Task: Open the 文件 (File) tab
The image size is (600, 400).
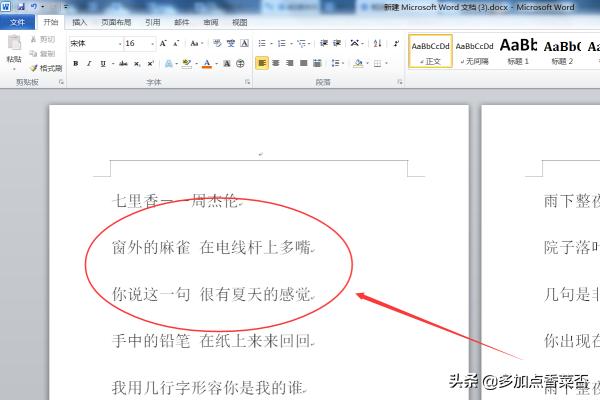Action: point(18,22)
